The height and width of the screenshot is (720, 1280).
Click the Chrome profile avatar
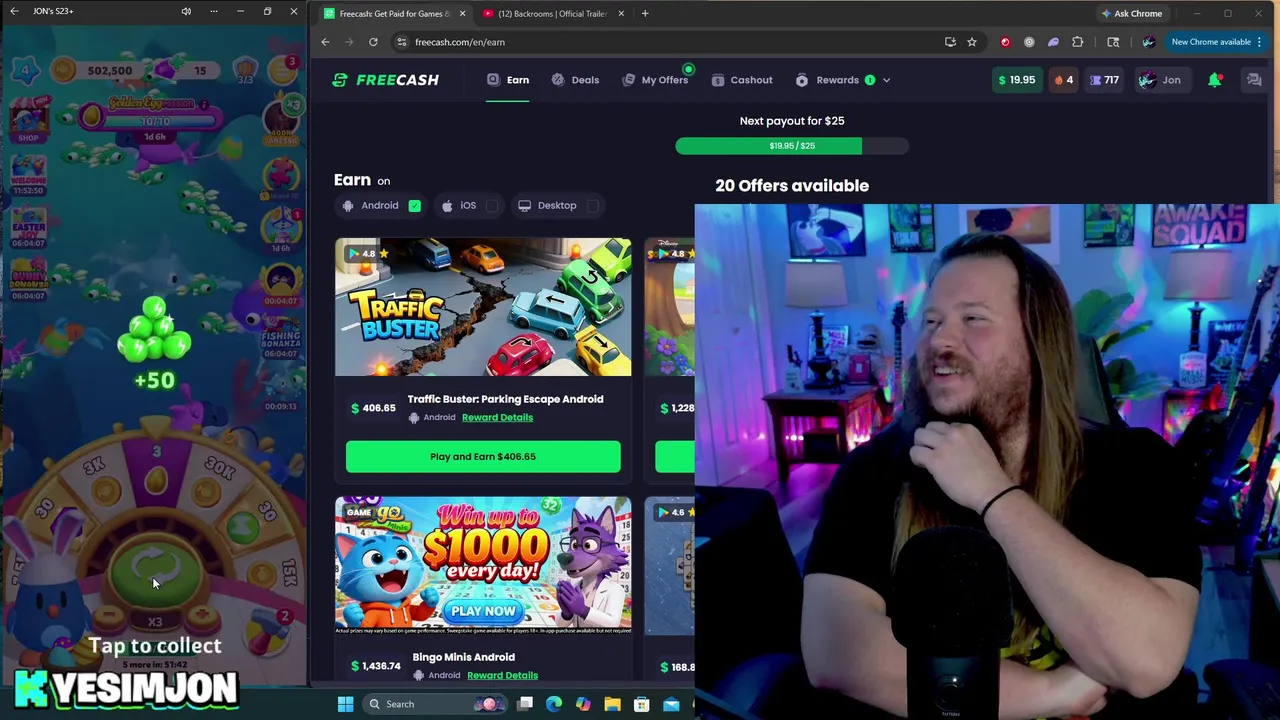coord(1148,42)
